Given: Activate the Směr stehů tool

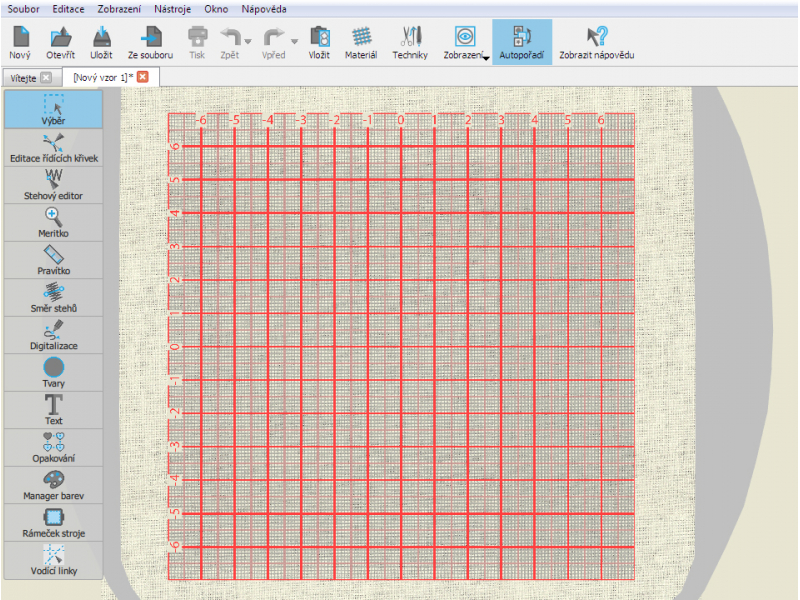Looking at the screenshot, I should (53, 297).
